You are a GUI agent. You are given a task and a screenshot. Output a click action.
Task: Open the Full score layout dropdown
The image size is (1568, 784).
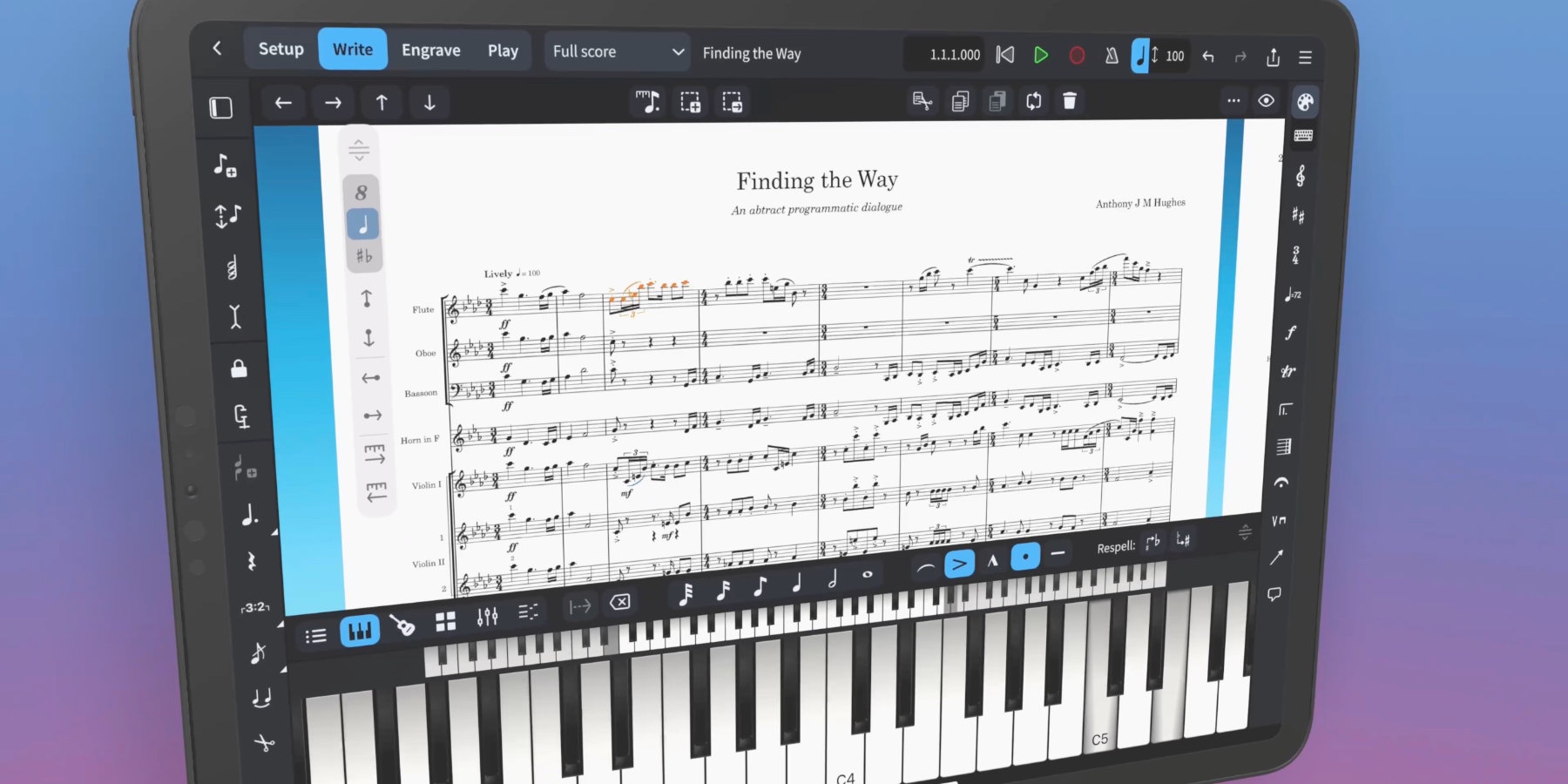point(617,51)
